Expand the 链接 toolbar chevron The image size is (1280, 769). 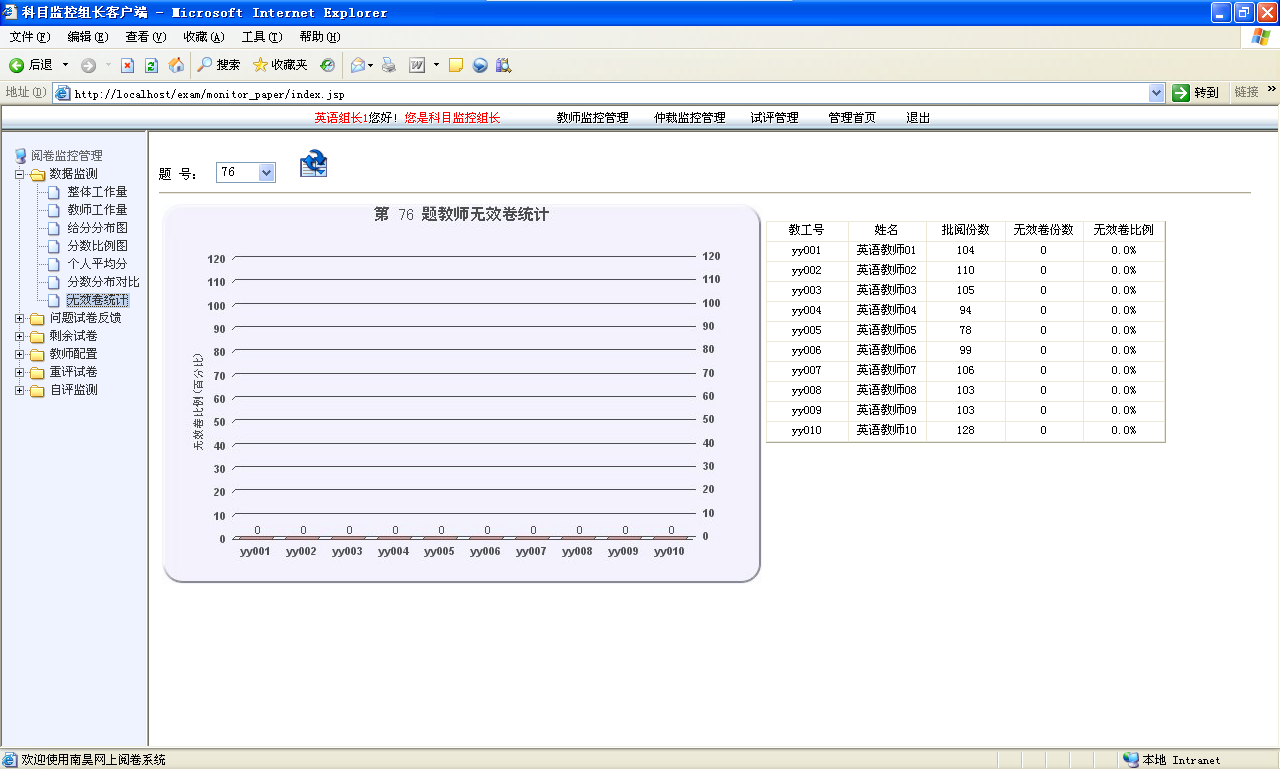point(1272,89)
